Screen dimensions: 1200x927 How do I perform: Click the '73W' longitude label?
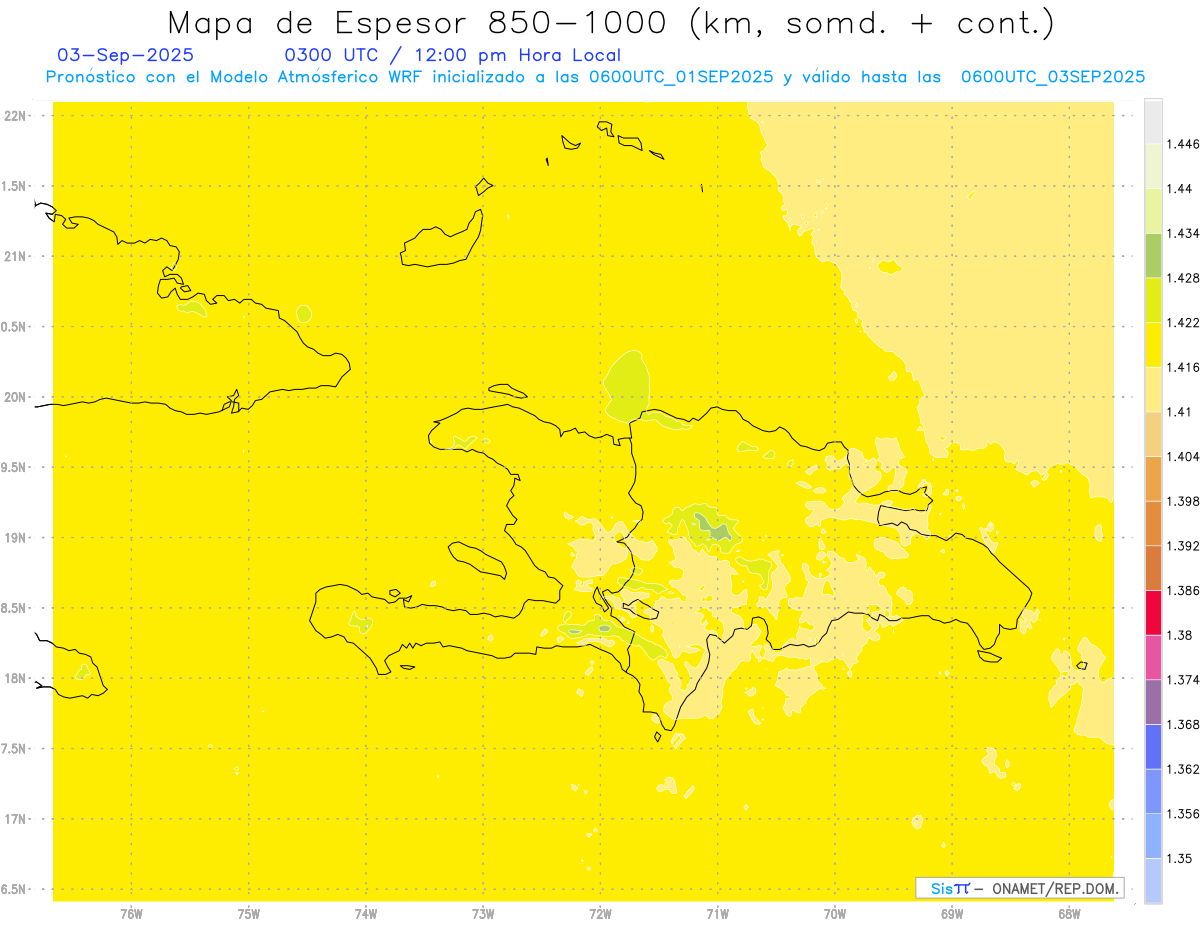click(x=483, y=913)
